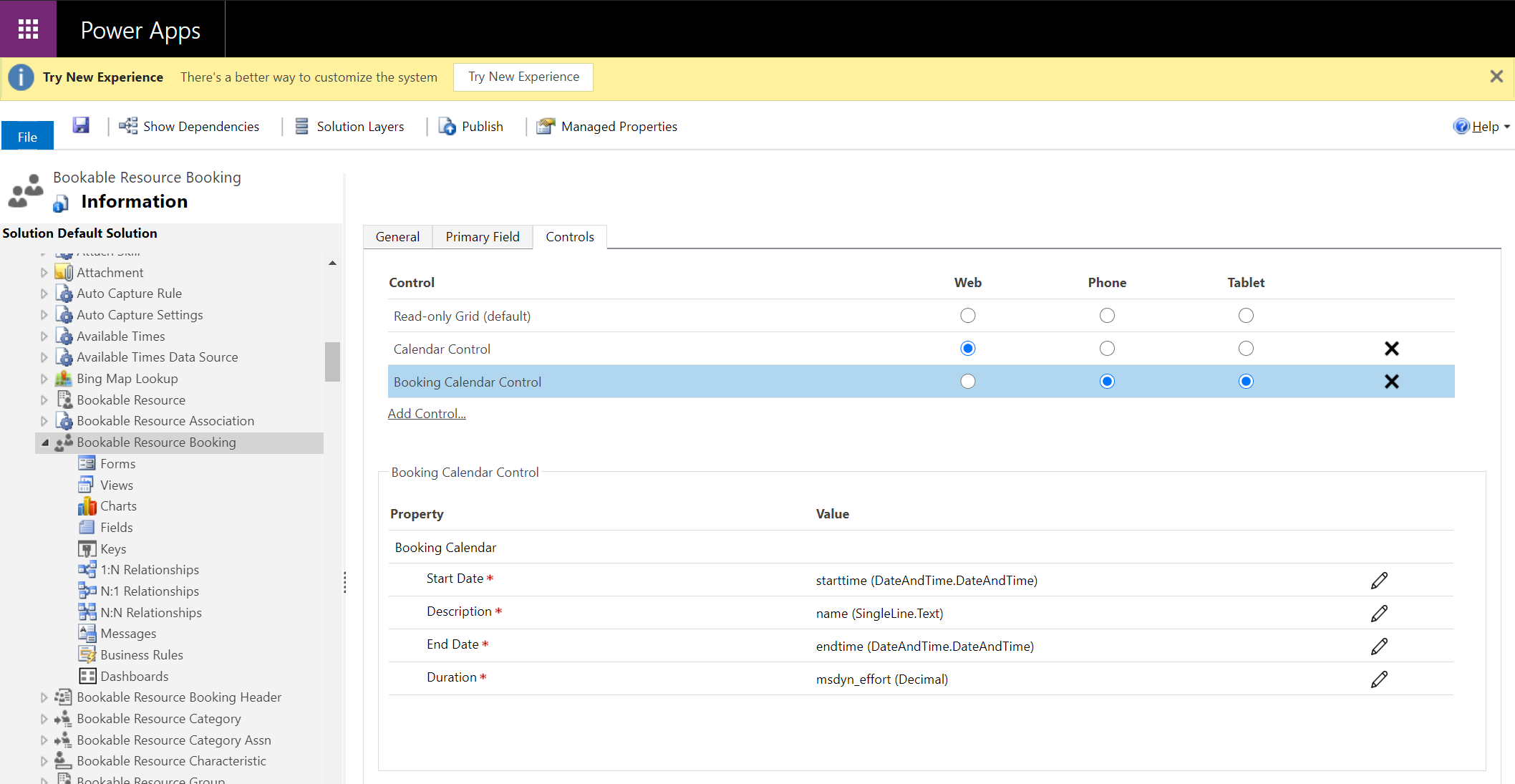Select Read-only Grid default Web radio button

(x=966, y=315)
